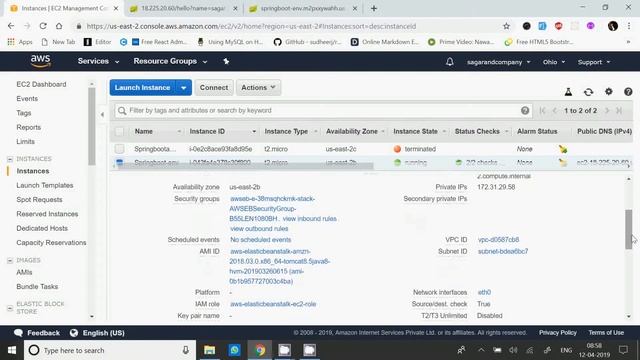The image size is (640, 360).
Task: Open Reserved Instances in sidebar
Action: (47, 214)
